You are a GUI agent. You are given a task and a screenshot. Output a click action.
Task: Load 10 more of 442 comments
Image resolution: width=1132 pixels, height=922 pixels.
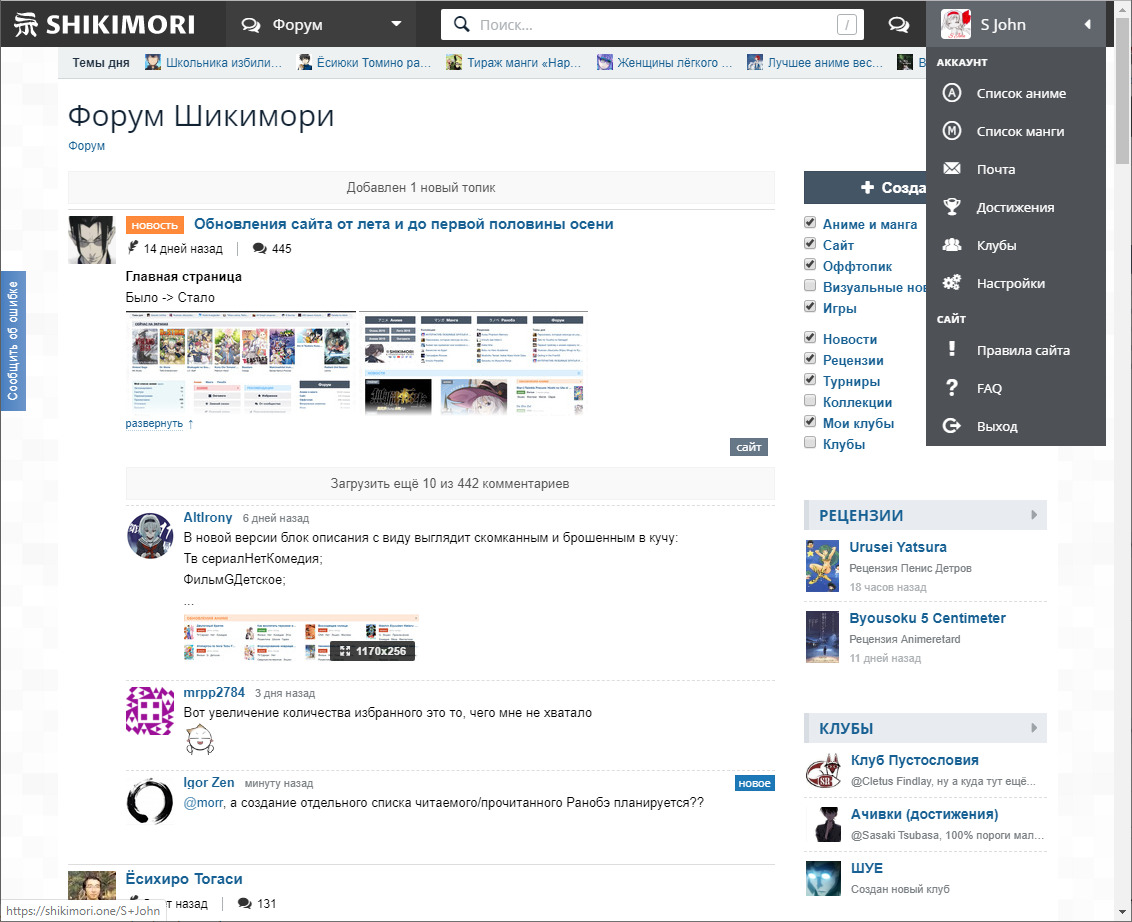(x=449, y=483)
